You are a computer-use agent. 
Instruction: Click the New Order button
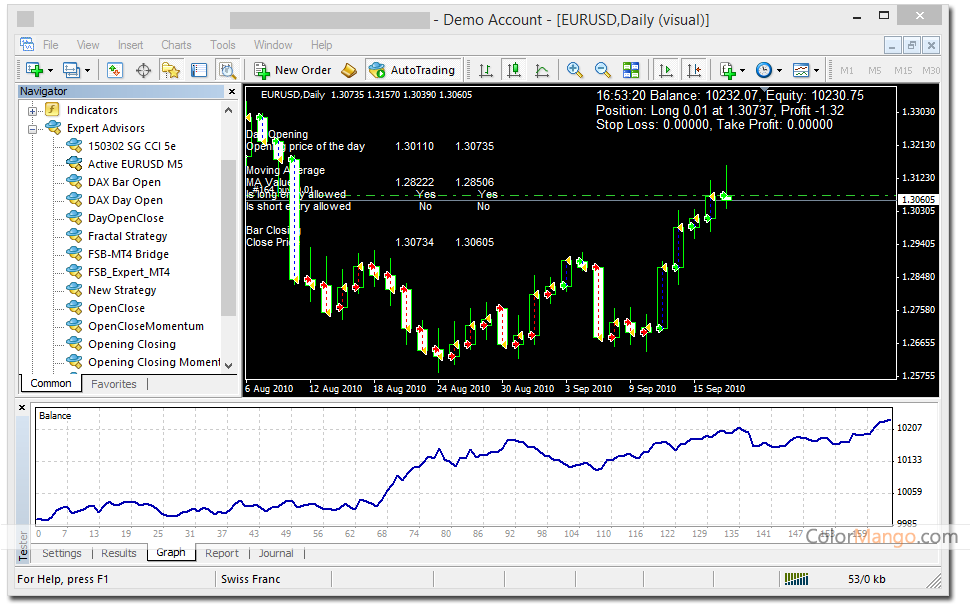[293, 70]
